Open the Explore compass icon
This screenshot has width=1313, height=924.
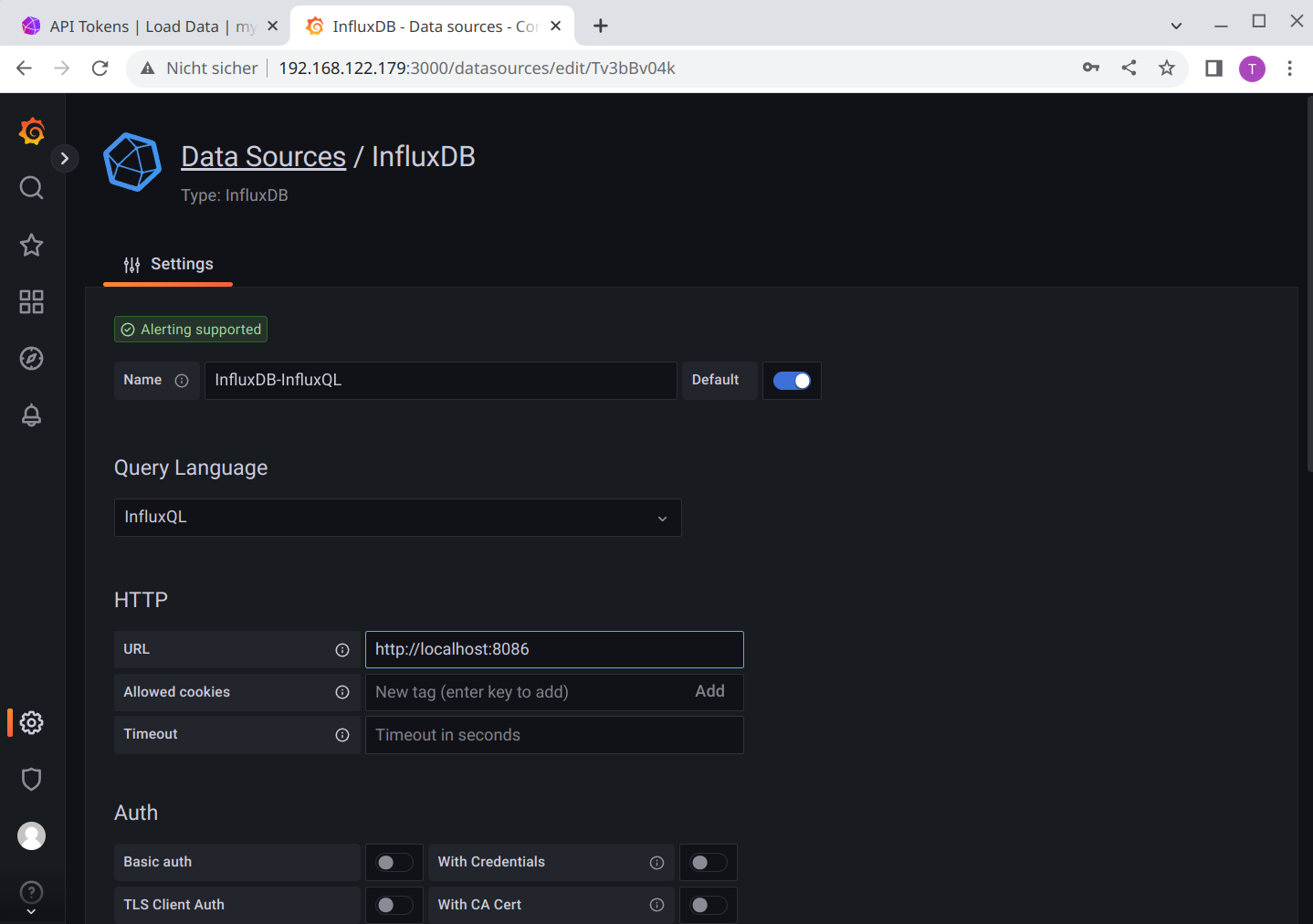click(32, 359)
